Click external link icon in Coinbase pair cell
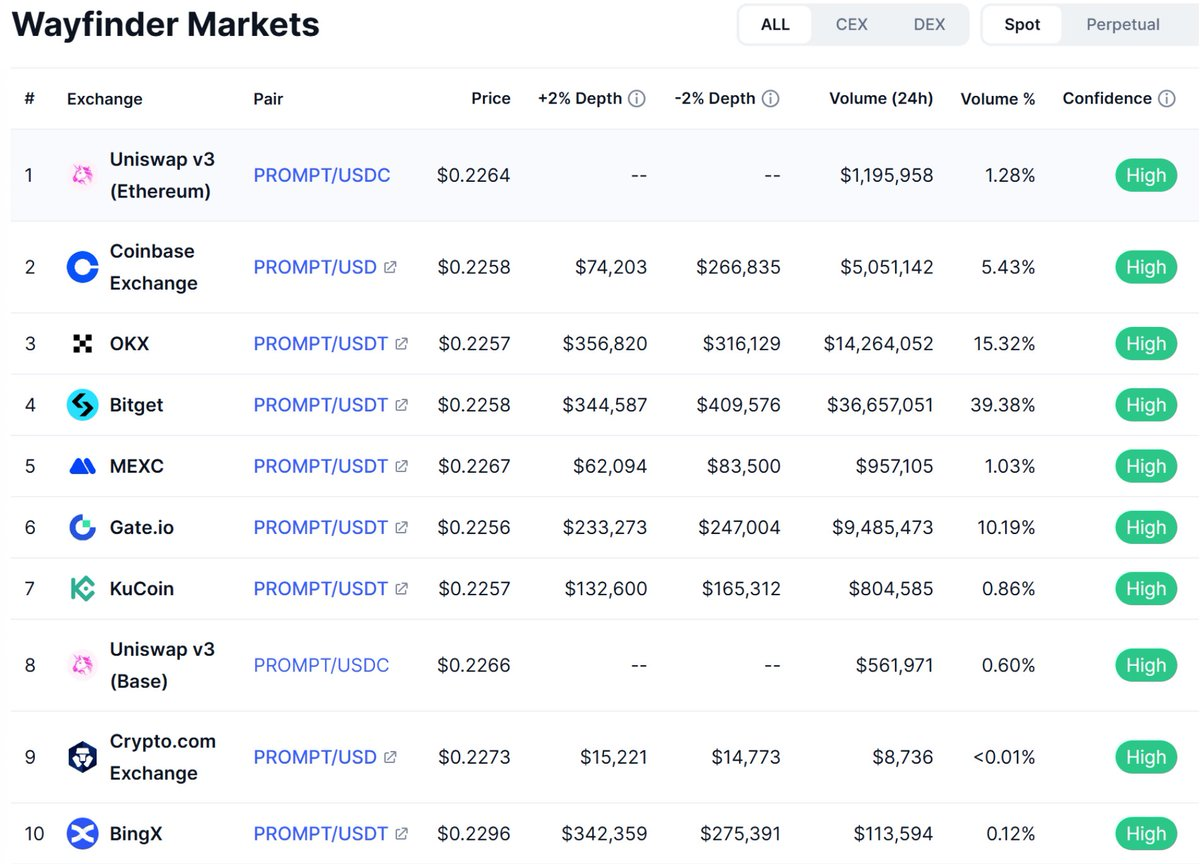Viewport: 1200px width, 864px height. 391,267
